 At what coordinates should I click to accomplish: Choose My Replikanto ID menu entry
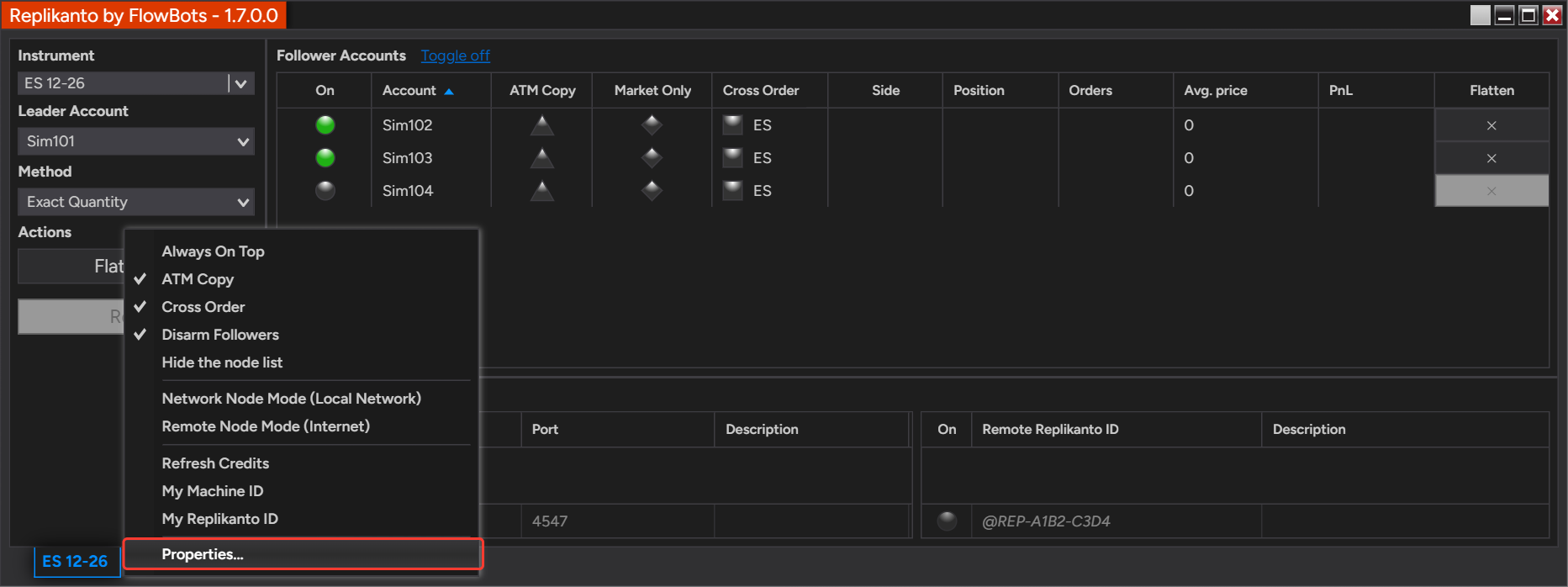pos(301,519)
